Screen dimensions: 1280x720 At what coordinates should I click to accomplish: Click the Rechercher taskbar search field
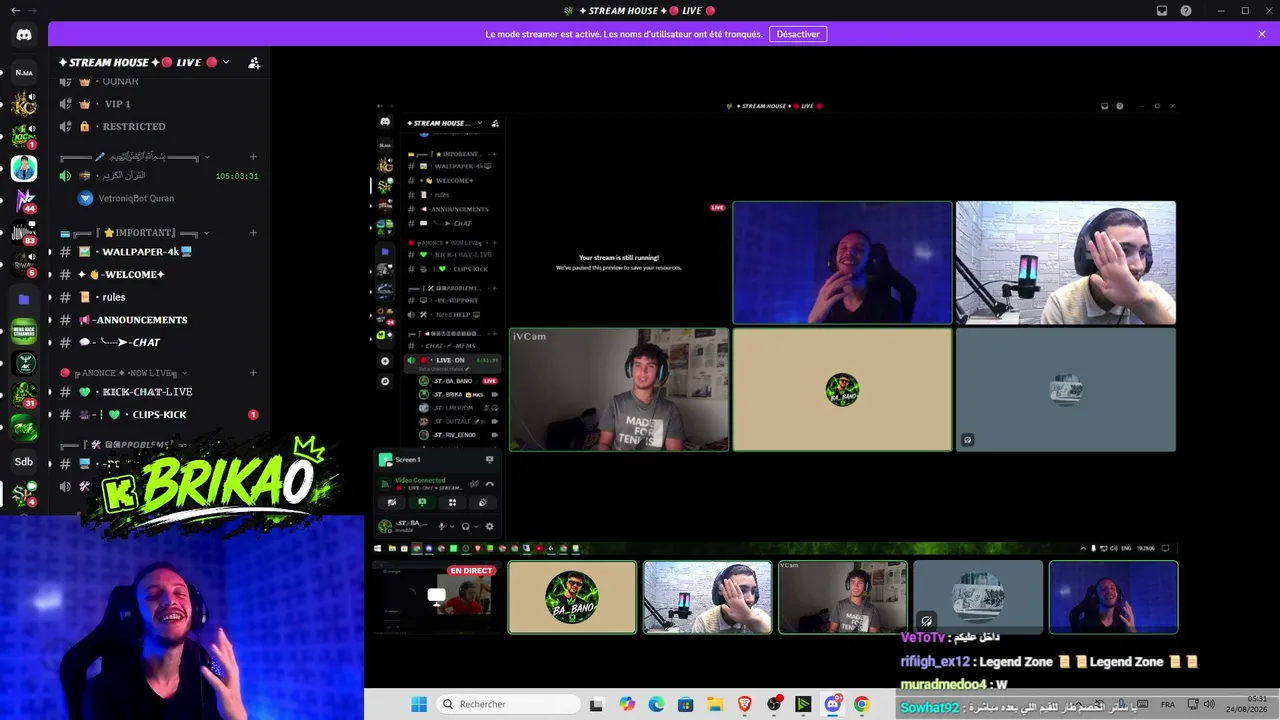click(508, 704)
